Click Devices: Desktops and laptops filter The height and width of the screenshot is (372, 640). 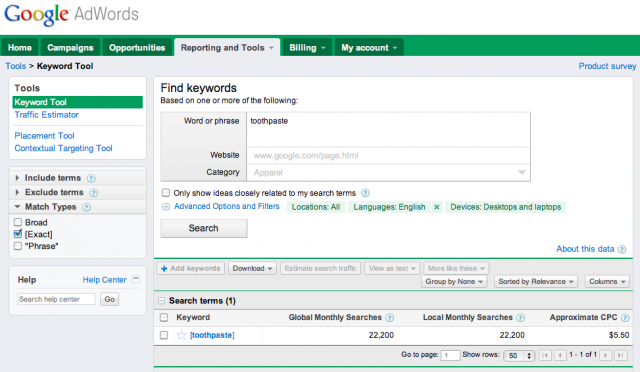point(506,207)
